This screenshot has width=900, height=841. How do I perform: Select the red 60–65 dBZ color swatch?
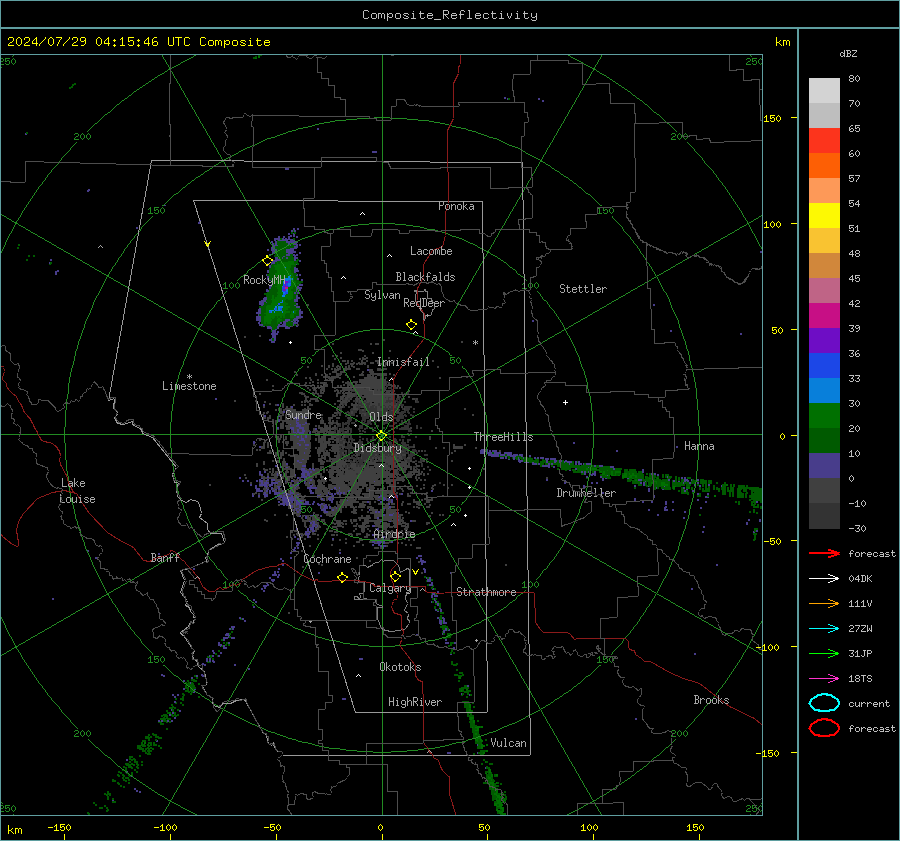coord(824,141)
